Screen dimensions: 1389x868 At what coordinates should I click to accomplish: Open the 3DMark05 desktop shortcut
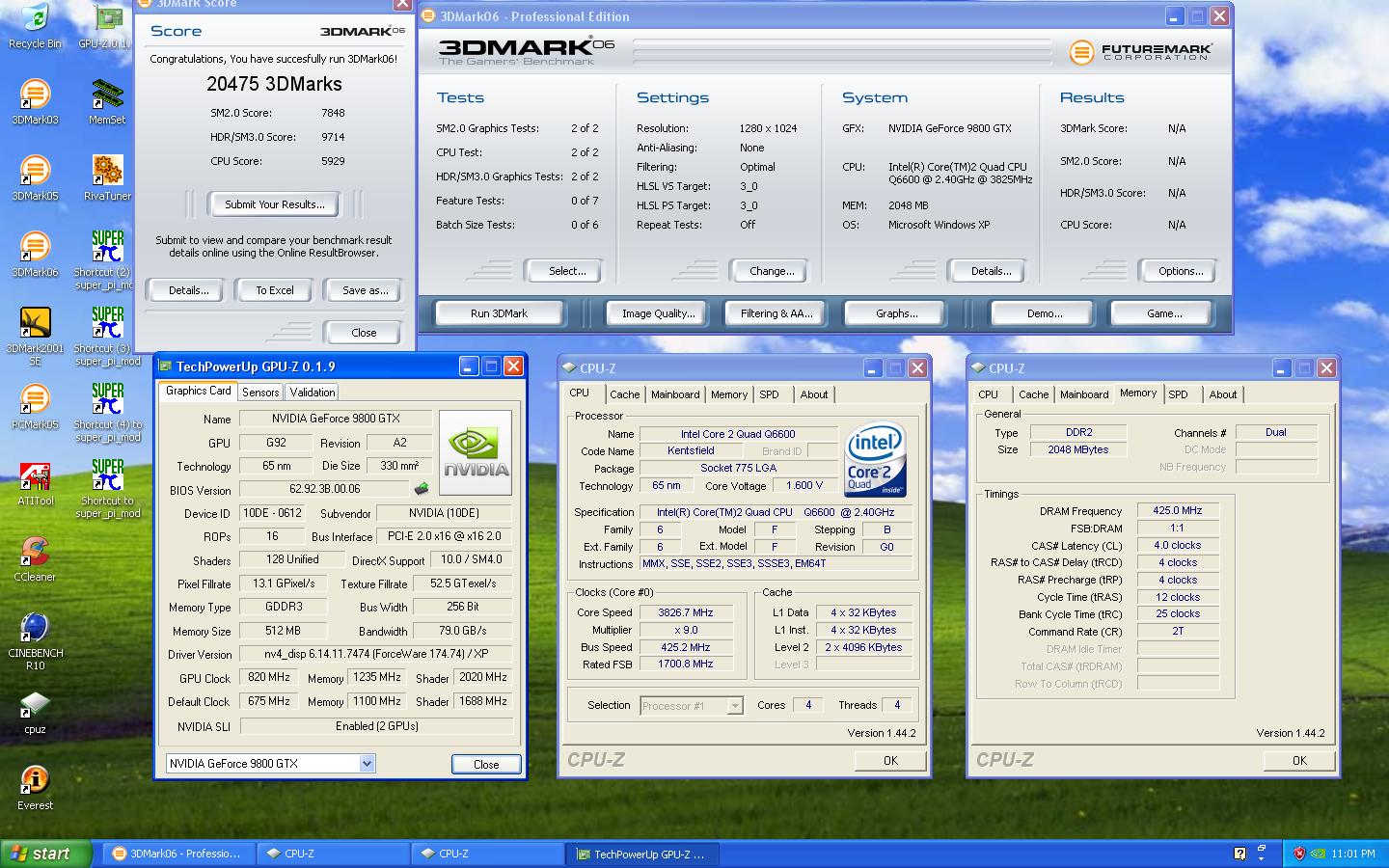tap(35, 178)
